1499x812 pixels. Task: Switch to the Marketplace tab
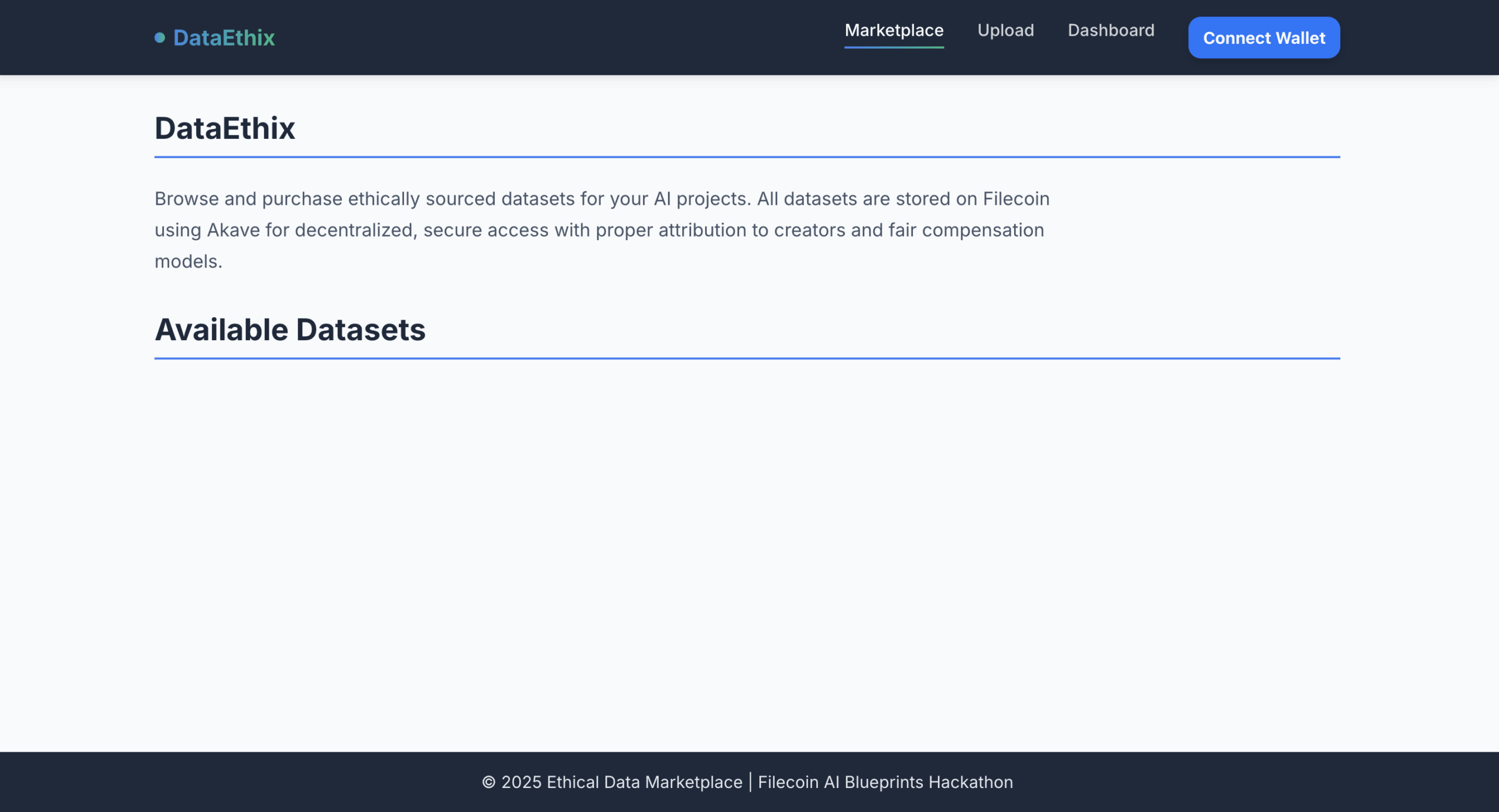[x=894, y=30]
